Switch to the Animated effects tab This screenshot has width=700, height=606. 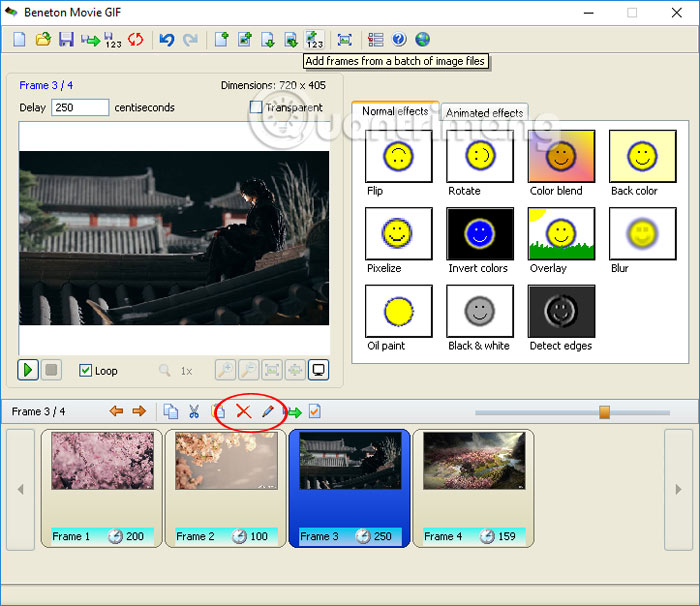tap(484, 113)
